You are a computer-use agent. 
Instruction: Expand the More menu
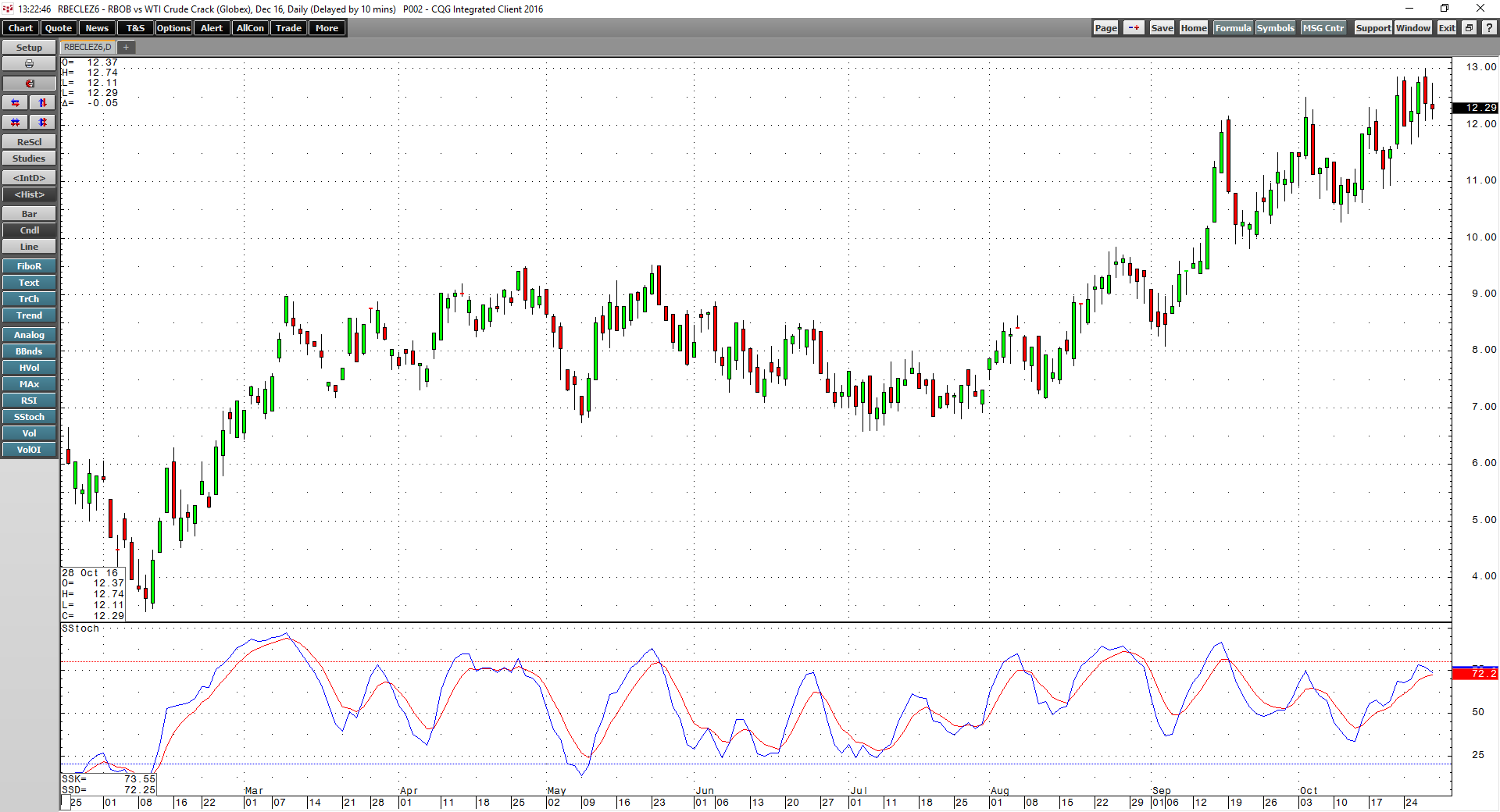(327, 28)
